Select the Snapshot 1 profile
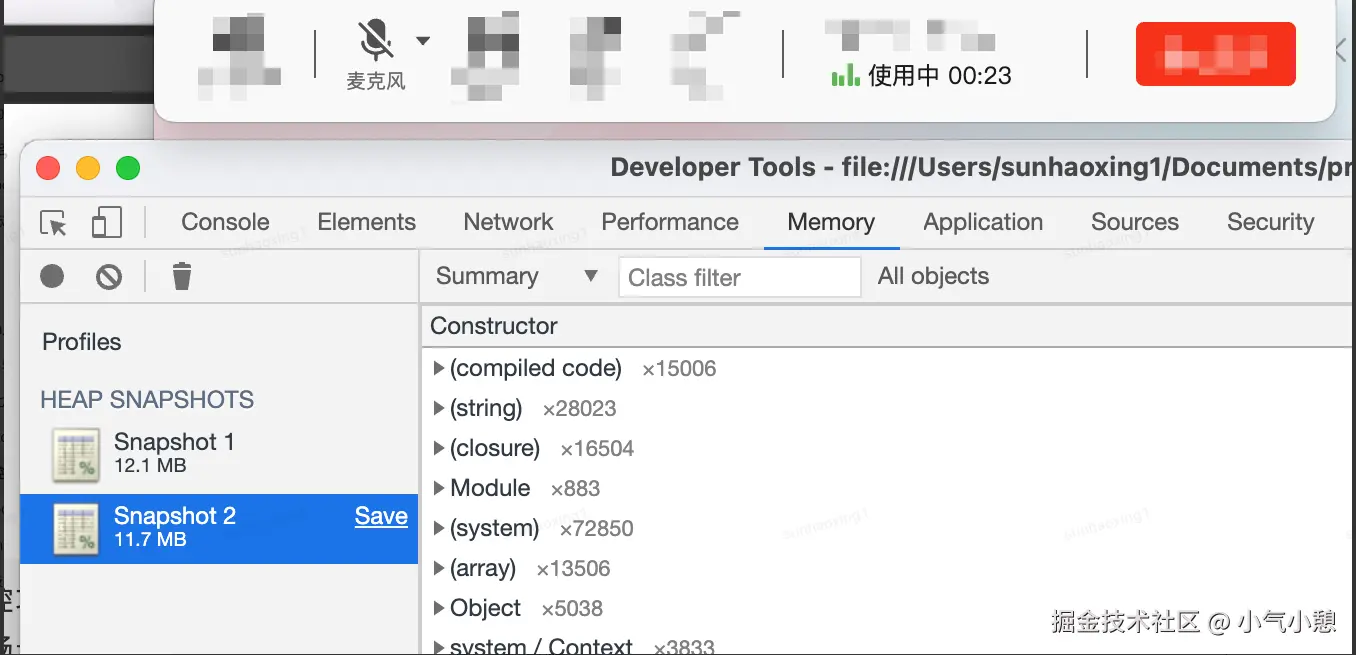 pos(174,453)
